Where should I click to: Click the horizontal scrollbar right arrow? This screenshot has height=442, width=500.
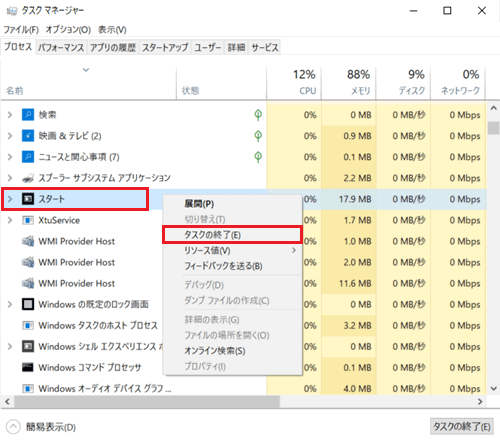(x=480, y=402)
